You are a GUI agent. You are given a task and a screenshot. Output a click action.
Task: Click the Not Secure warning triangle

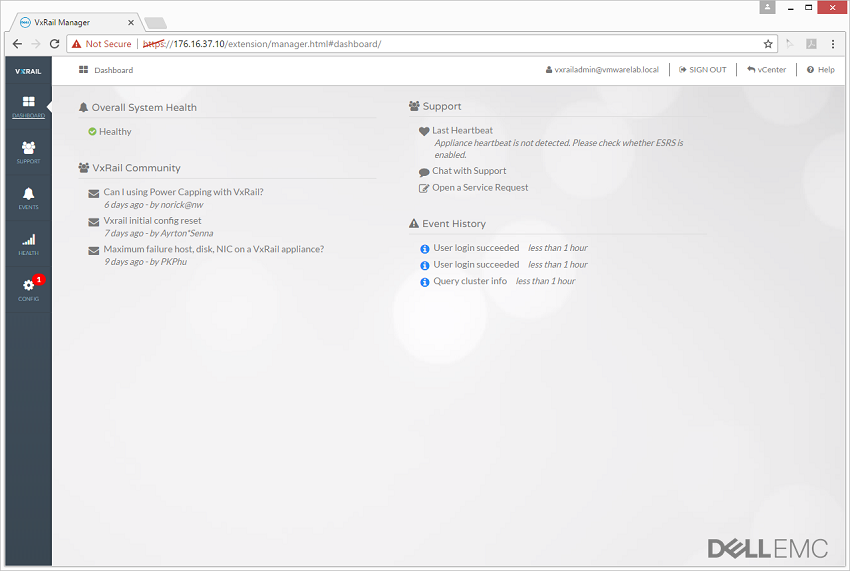(76, 44)
